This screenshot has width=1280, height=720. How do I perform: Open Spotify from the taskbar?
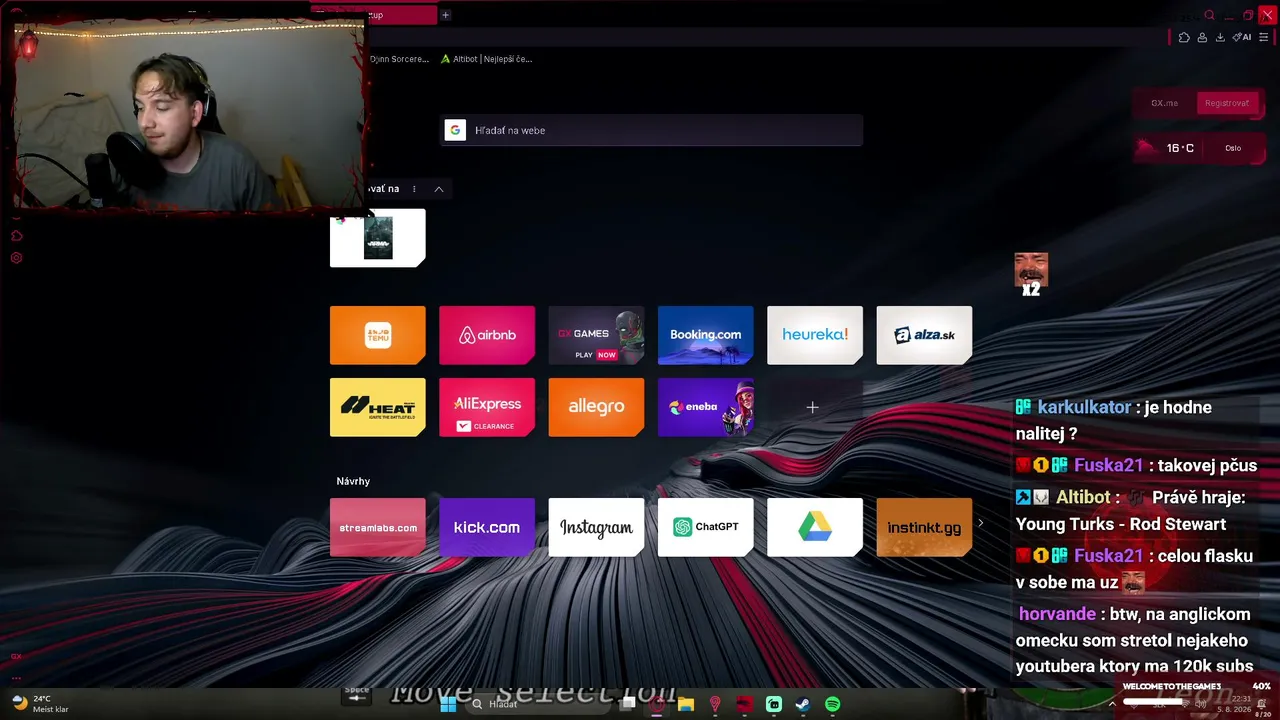[x=832, y=704]
